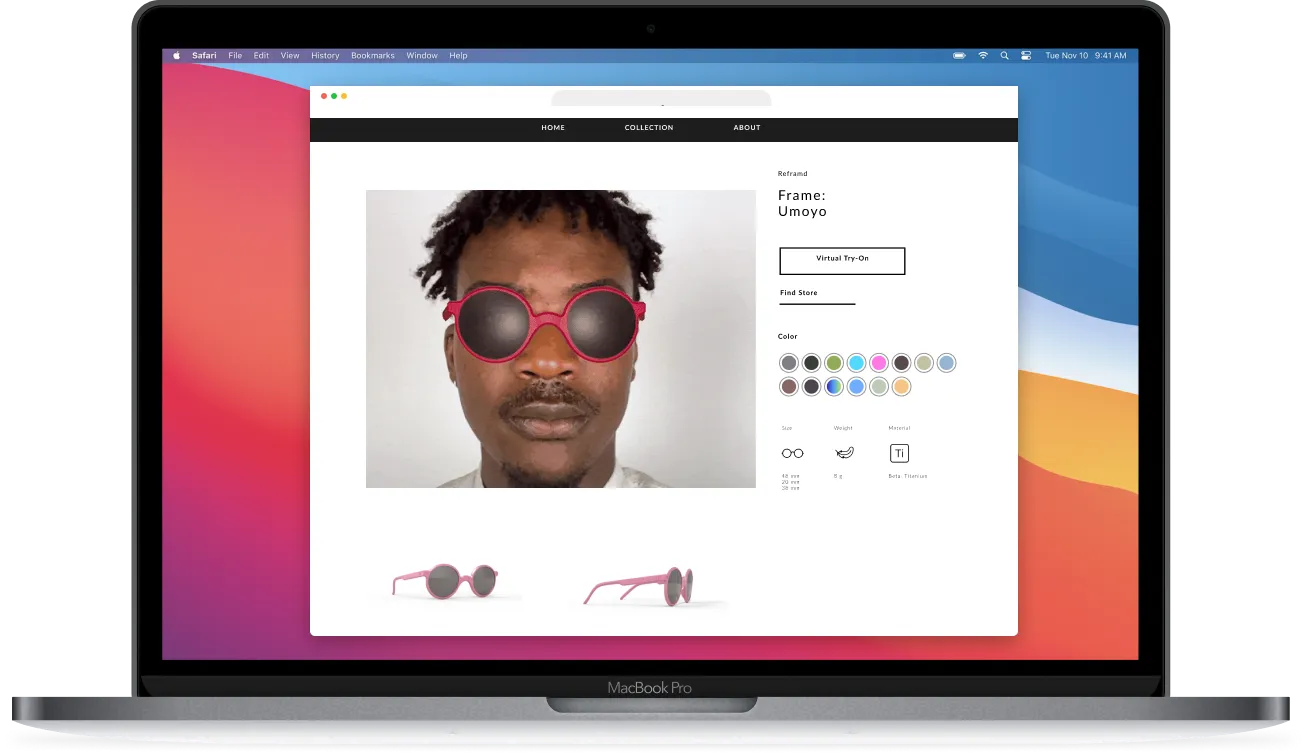Click the battery status icon
This screenshot has height=754, width=1305.
pyautogui.click(x=959, y=56)
